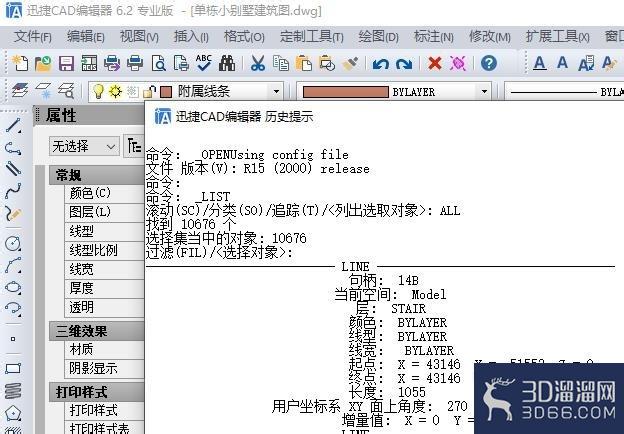The width and height of the screenshot is (624, 434).
Task: Select the Circle tool
Action: pos(13,243)
